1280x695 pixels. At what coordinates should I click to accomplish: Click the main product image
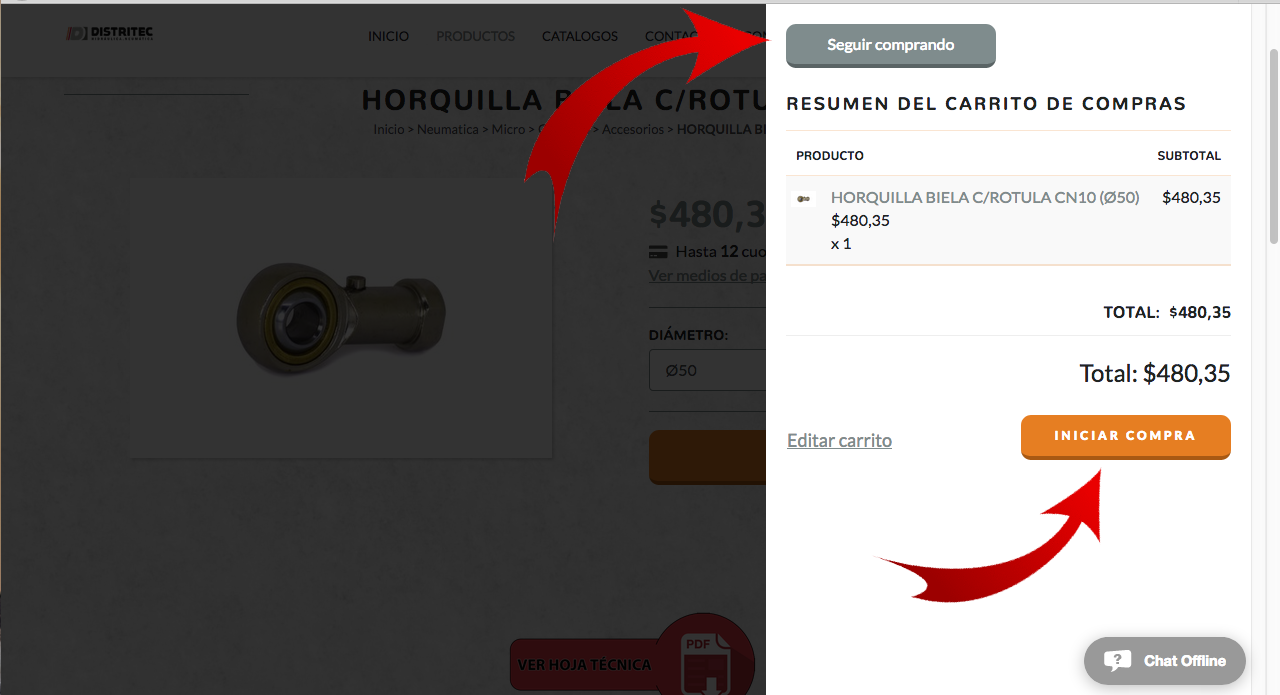tap(341, 318)
